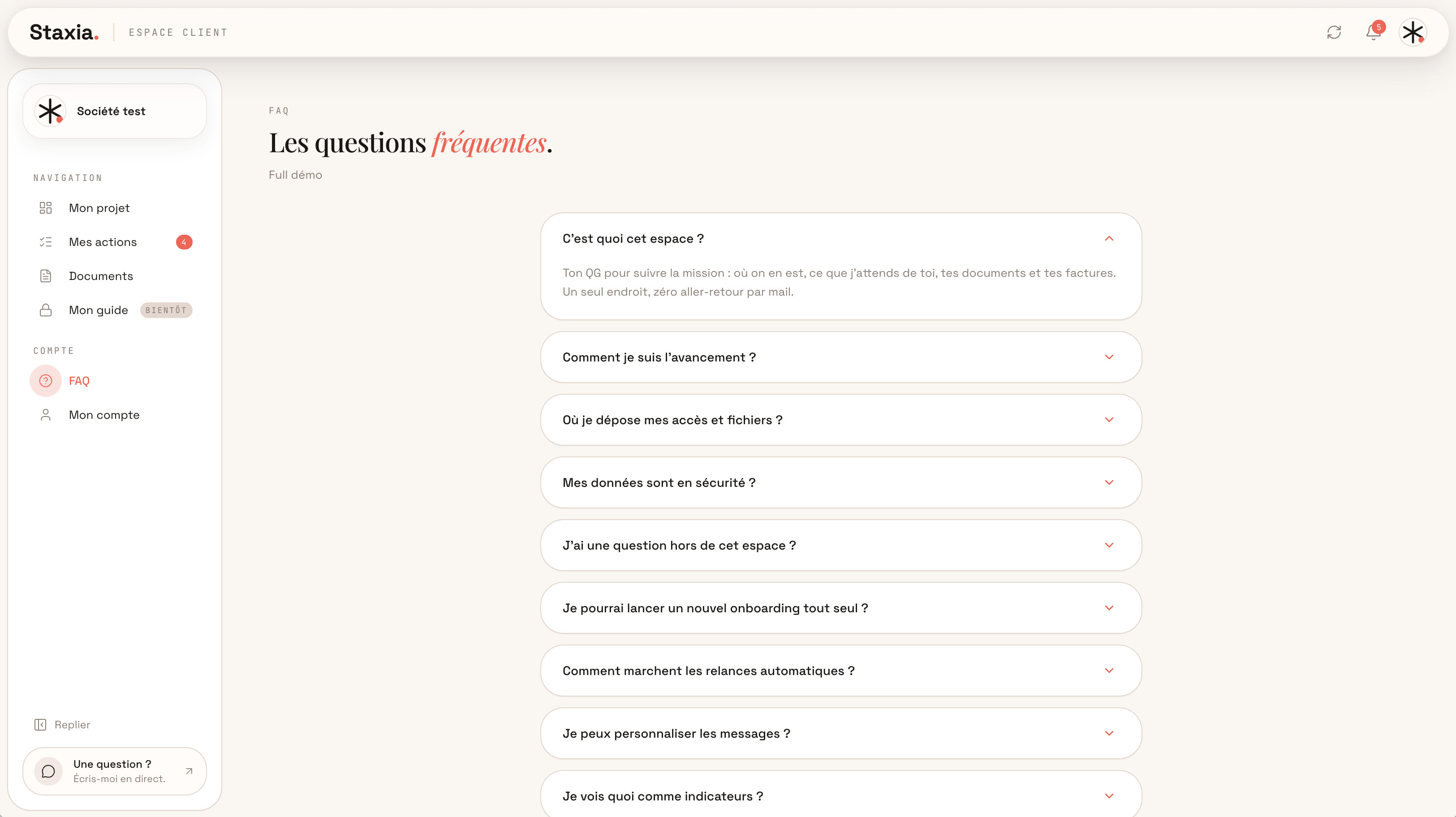Click "Une question ?" contact card text
Image resolution: width=1456 pixels, height=817 pixels.
pyautogui.click(x=112, y=764)
